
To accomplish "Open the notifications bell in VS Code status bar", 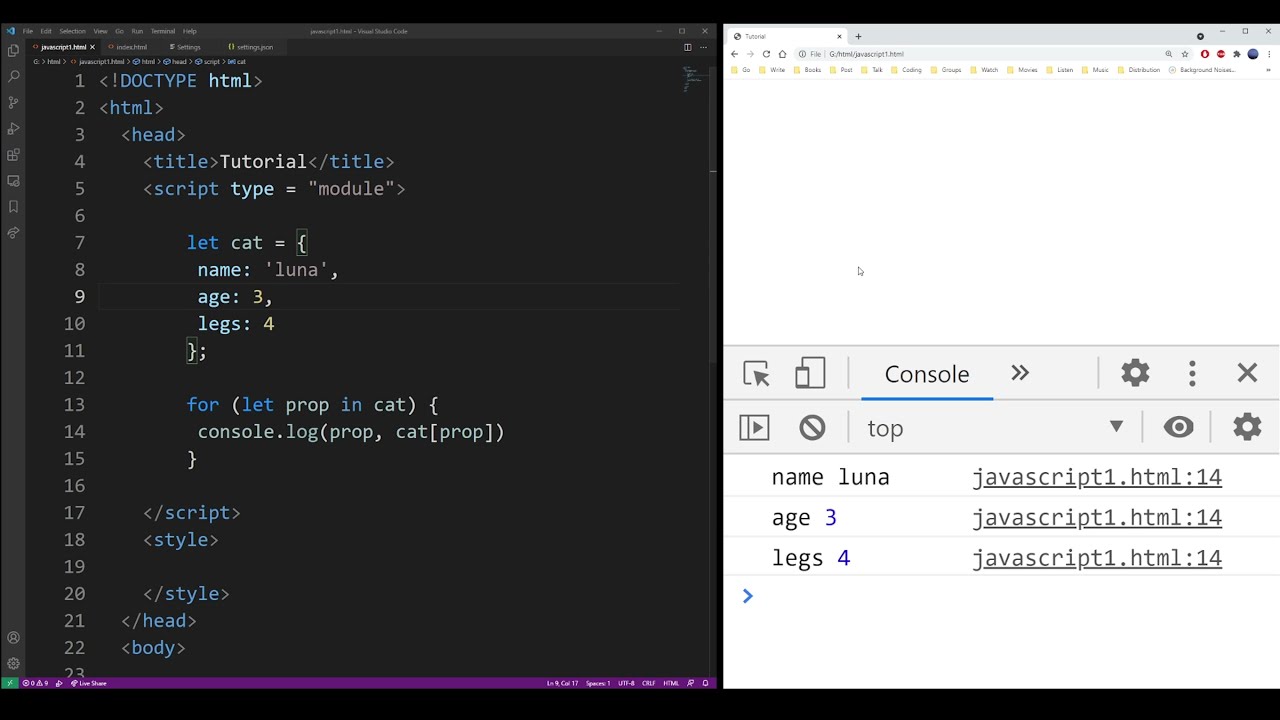I will [705, 683].
